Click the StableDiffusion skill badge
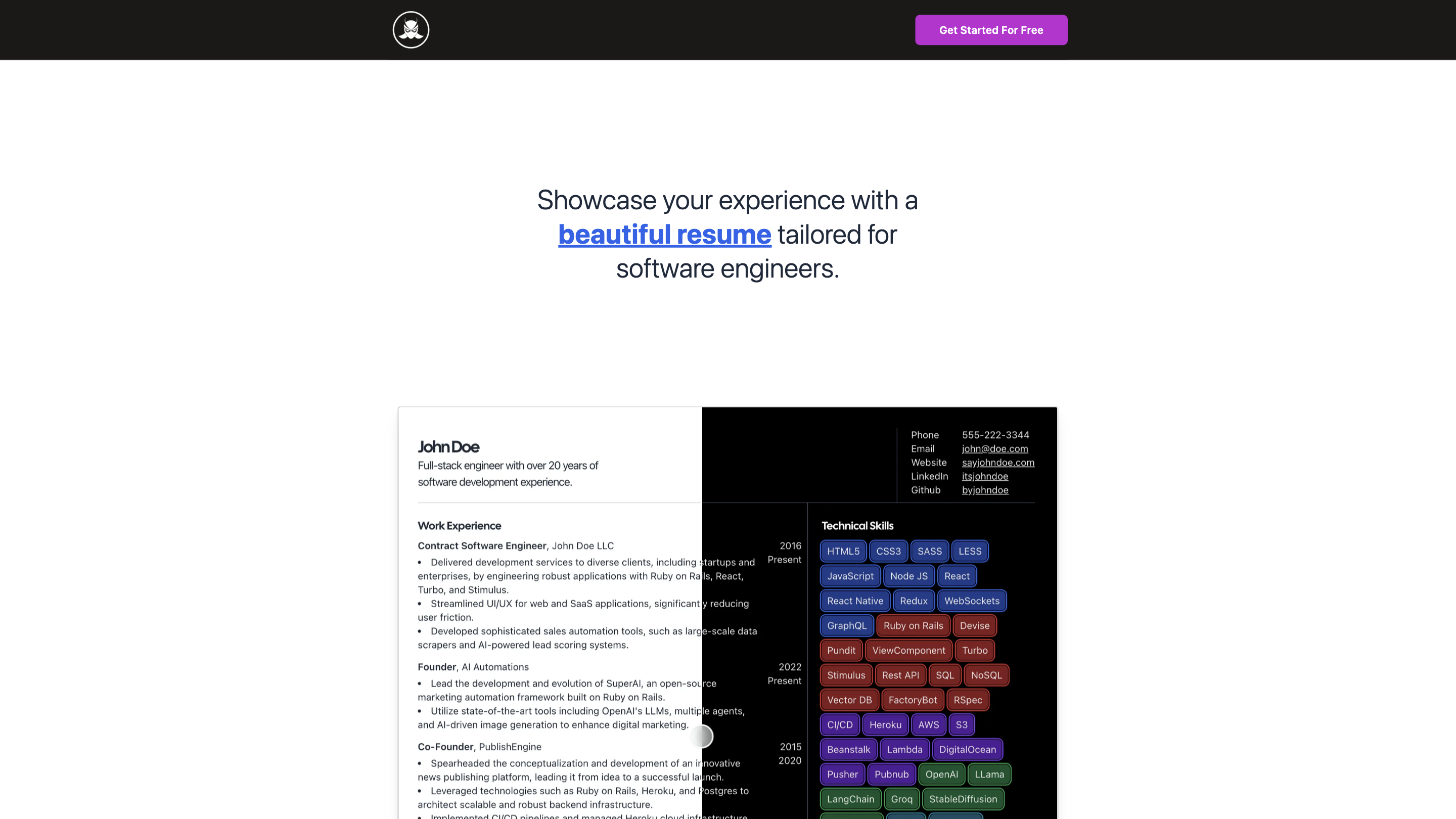Viewport: 1456px width, 819px height. pos(963,799)
